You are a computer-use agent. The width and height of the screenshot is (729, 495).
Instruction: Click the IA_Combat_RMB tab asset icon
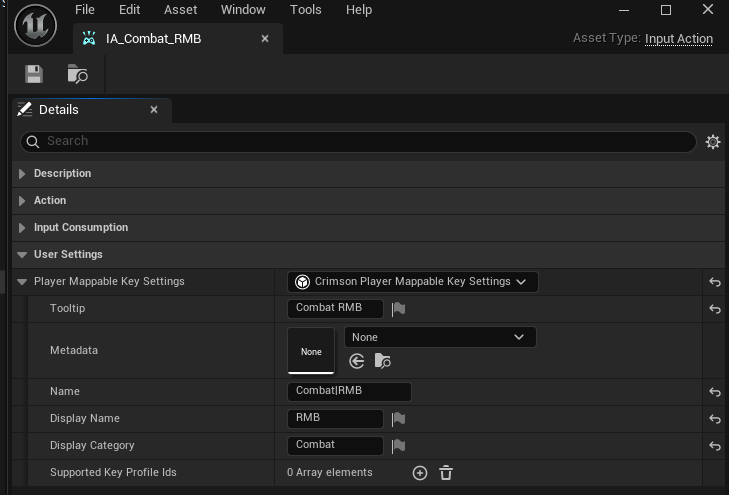[89, 38]
